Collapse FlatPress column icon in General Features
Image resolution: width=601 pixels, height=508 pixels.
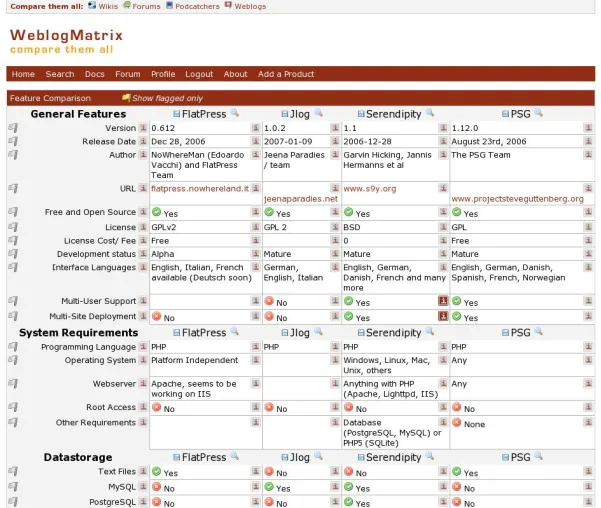pos(177,114)
